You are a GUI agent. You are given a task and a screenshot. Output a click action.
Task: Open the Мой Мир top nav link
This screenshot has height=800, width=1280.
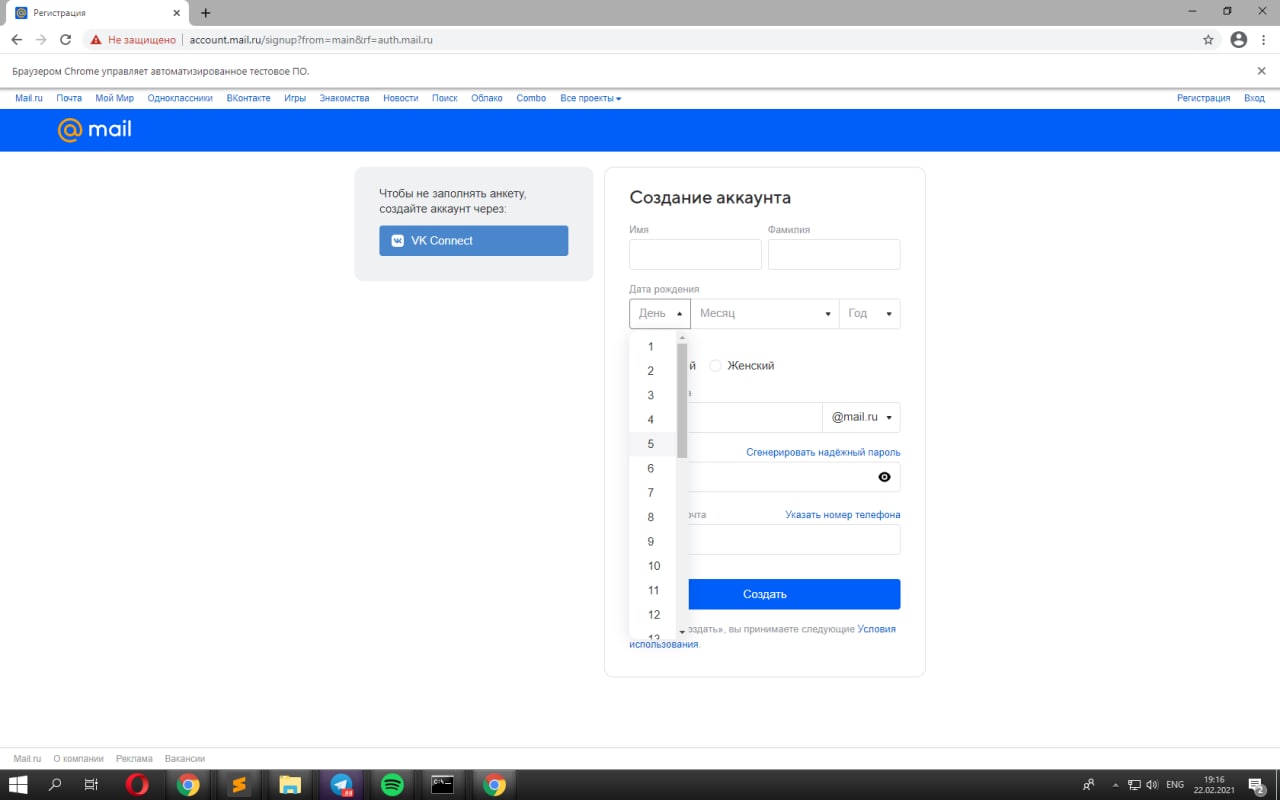(114, 98)
